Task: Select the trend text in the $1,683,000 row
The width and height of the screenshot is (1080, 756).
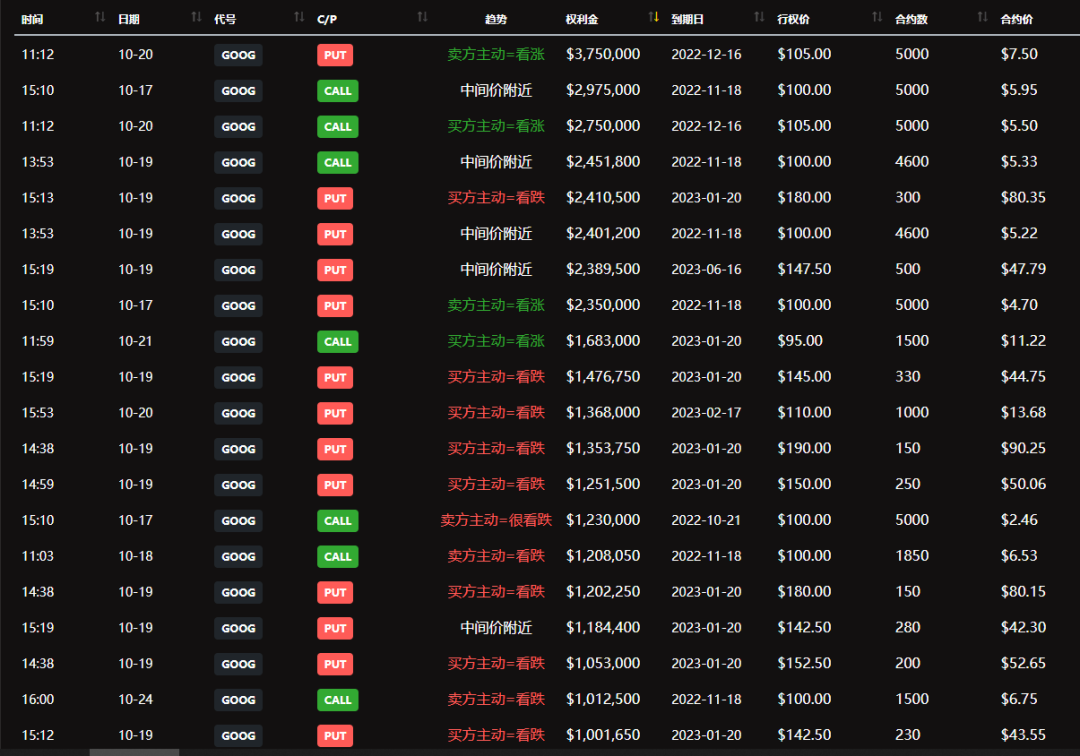Action: [496, 341]
